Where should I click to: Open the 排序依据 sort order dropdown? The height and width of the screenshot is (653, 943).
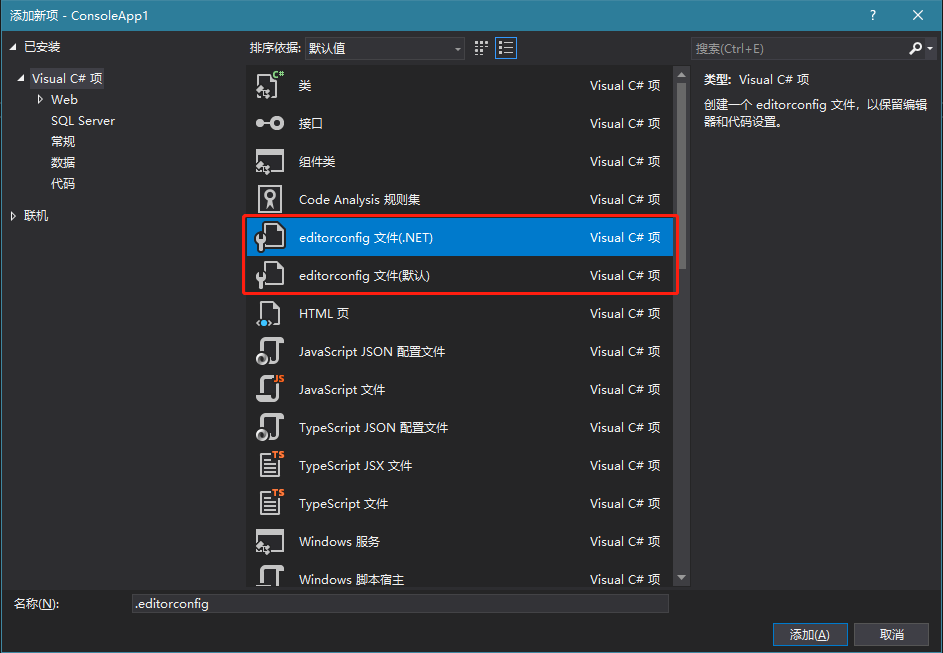(x=457, y=48)
